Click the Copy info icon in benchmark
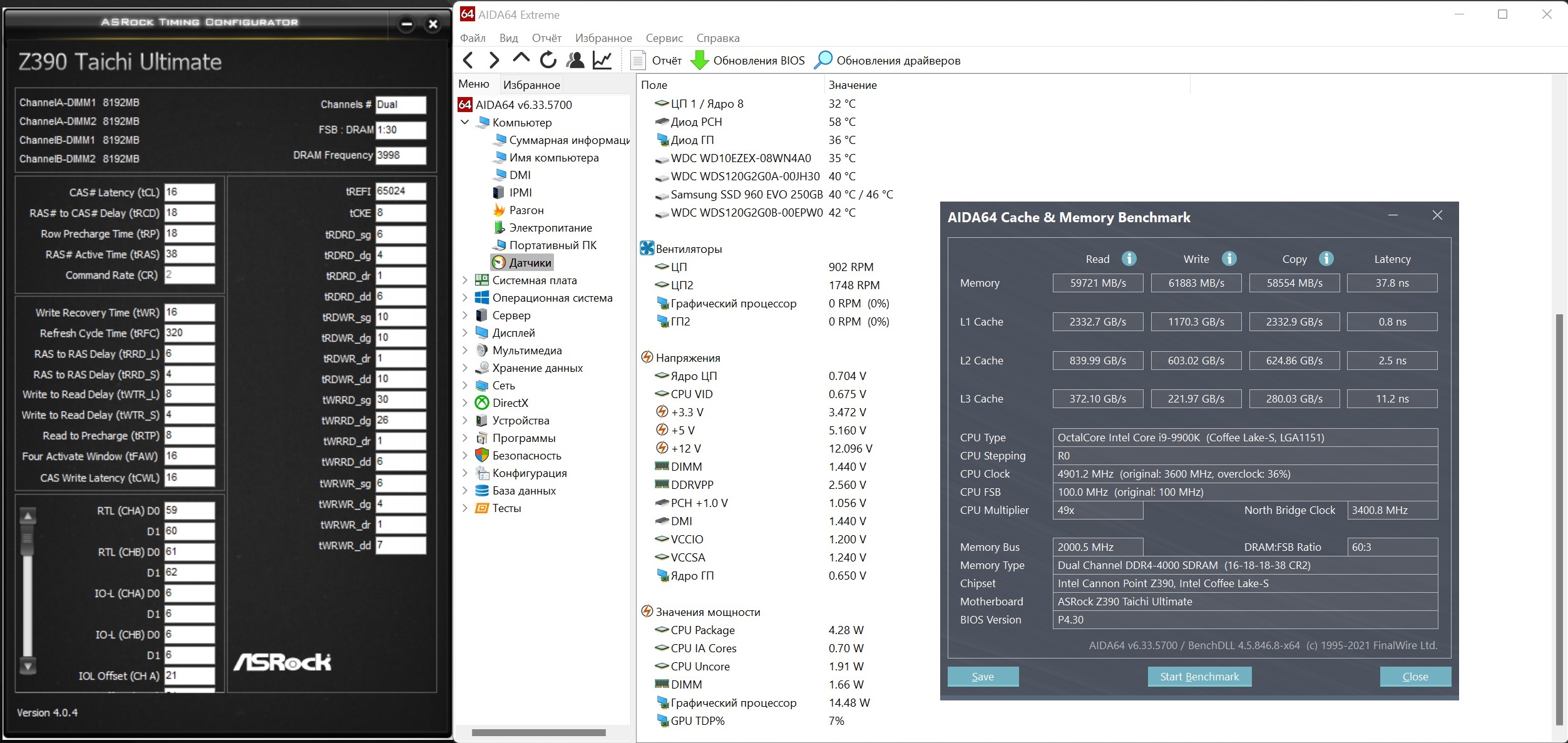The width and height of the screenshot is (1568, 743). 1326,259
